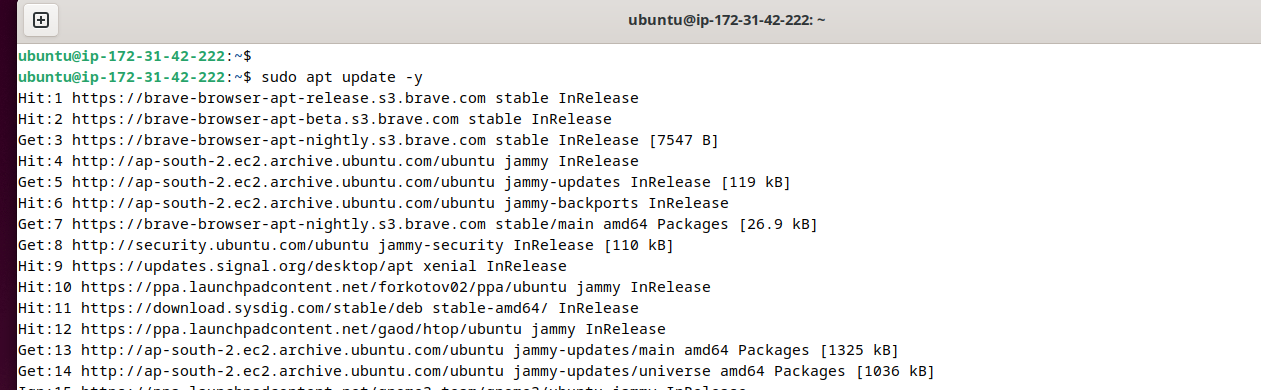Image resolution: width=1261 pixels, height=390 pixels.
Task: Click the "[7547 B]" size text
Action: (x=684, y=140)
